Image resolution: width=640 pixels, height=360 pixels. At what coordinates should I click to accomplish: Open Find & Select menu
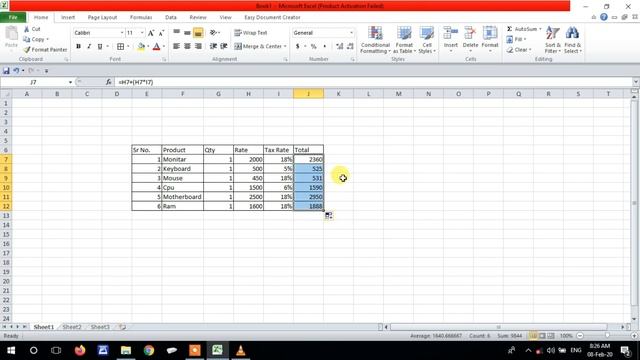(572, 40)
